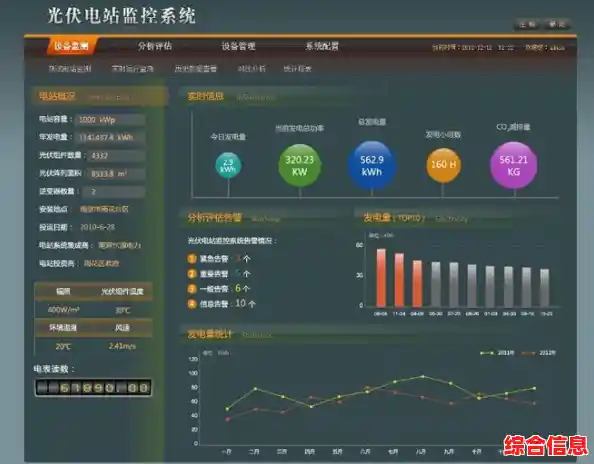Open the 设备监测 main tab
This screenshot has height=464, width=594.
coord(71,46)
